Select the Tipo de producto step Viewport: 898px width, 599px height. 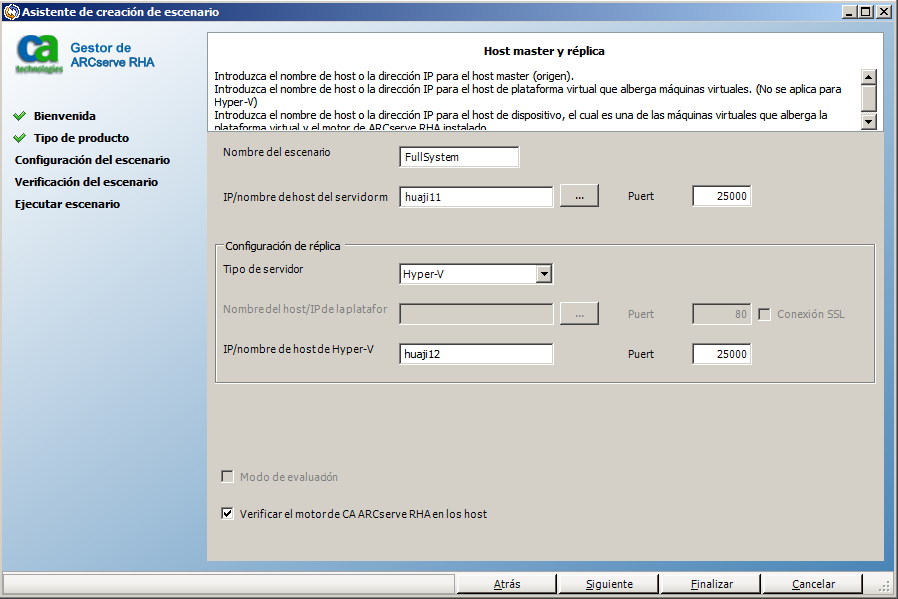(x=81, y=138)
